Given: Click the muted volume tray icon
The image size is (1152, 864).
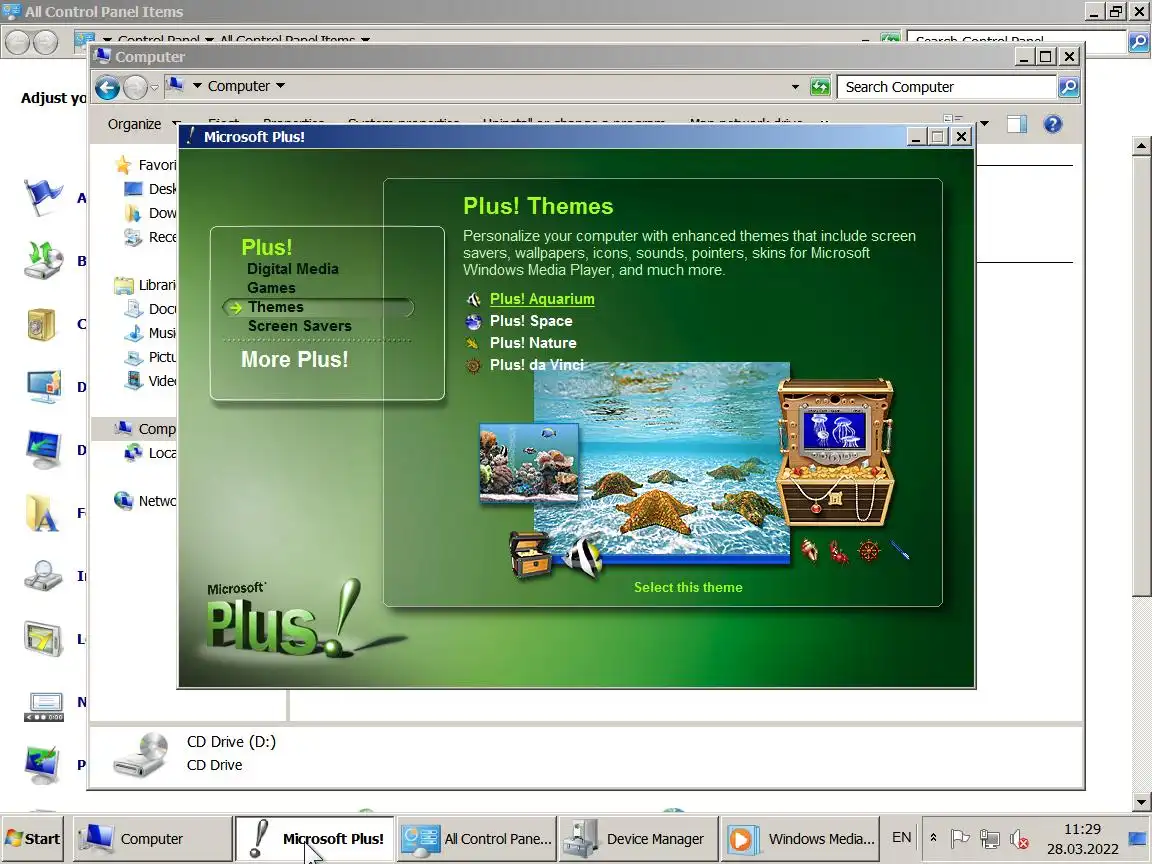Looking at the screenshot, I should pyautogui.click(x=1019, y=838).
